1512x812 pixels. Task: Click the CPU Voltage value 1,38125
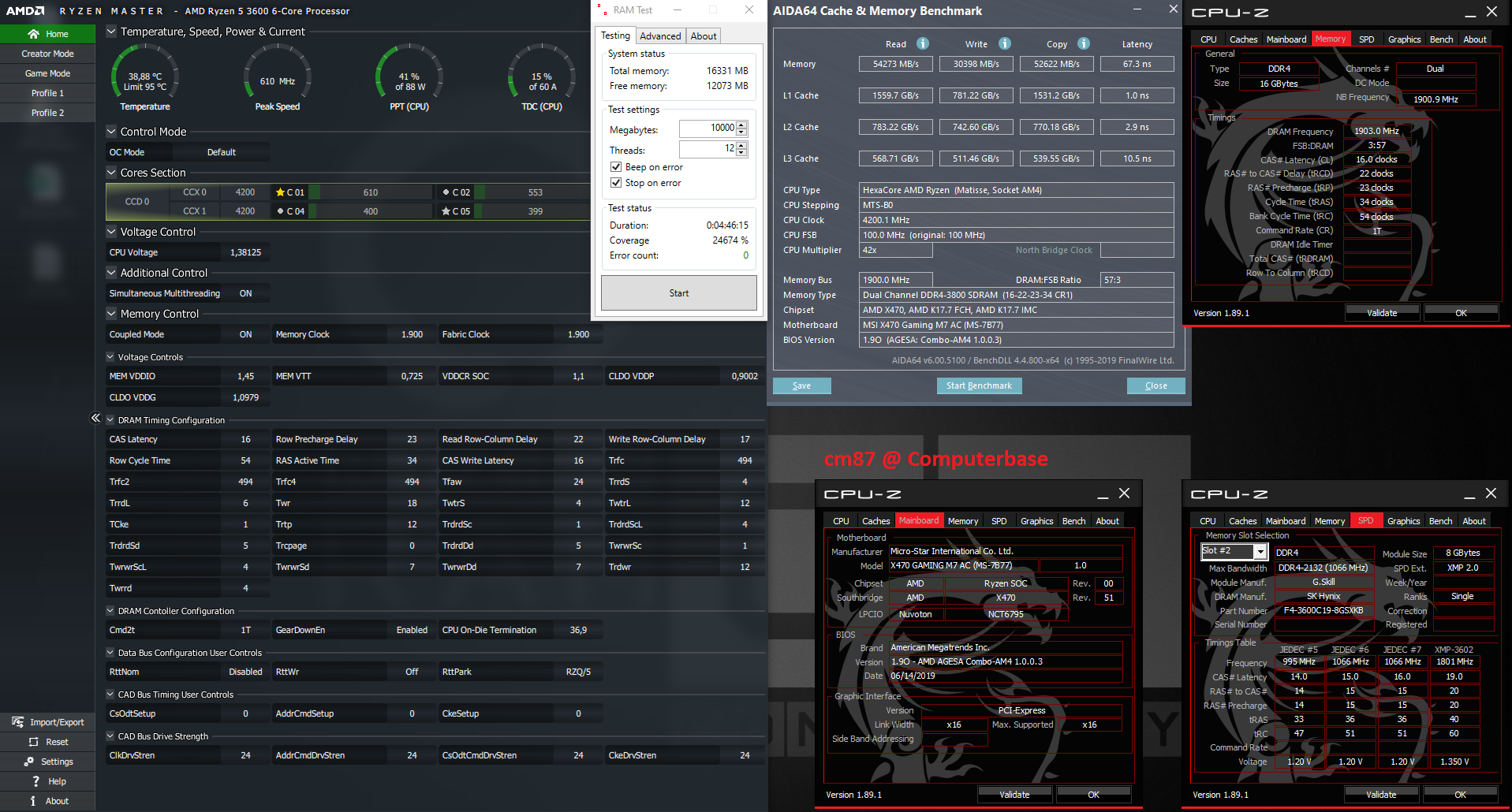[245, 252]
